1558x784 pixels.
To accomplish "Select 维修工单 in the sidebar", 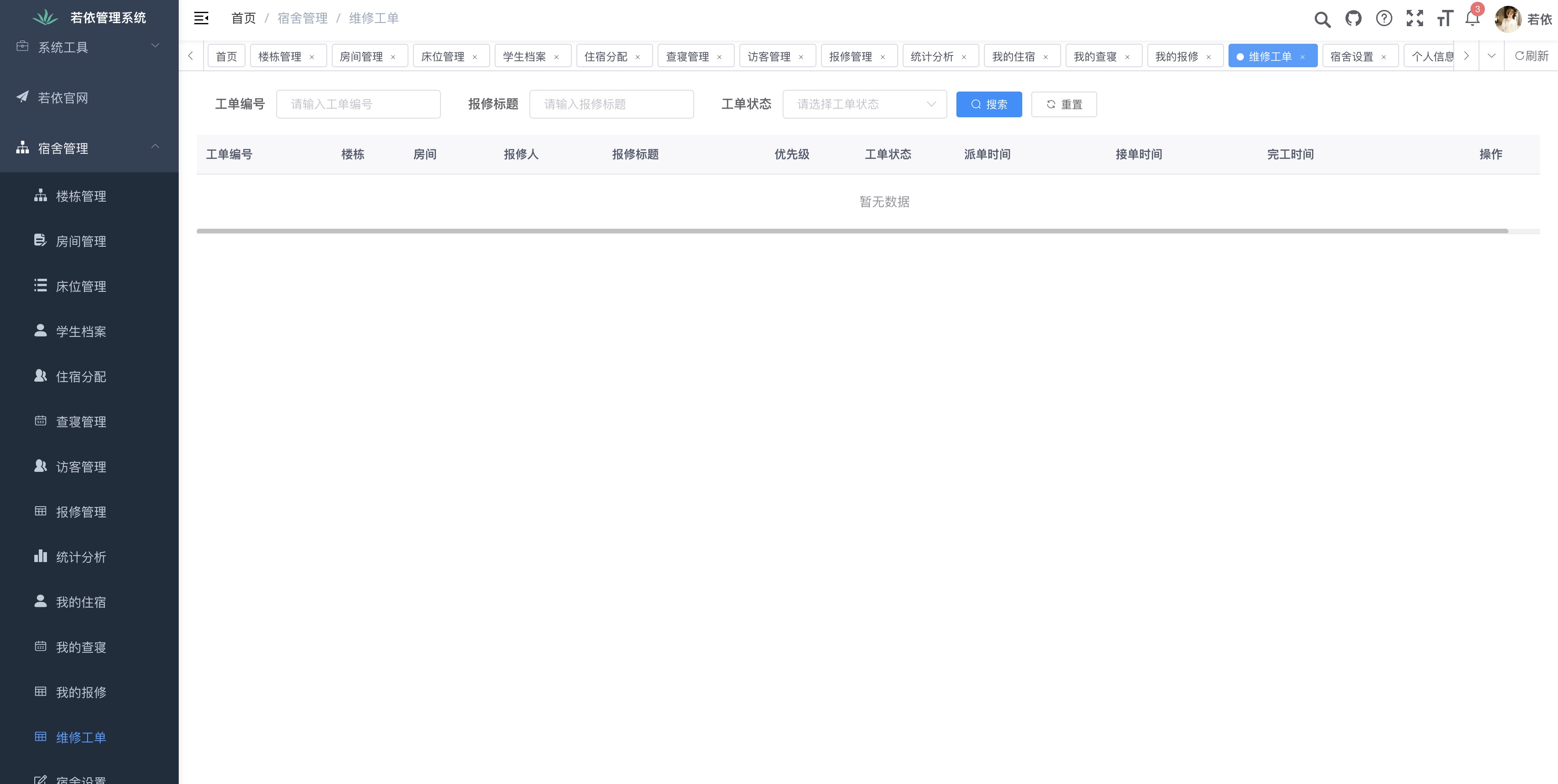I will coord(89,737).
